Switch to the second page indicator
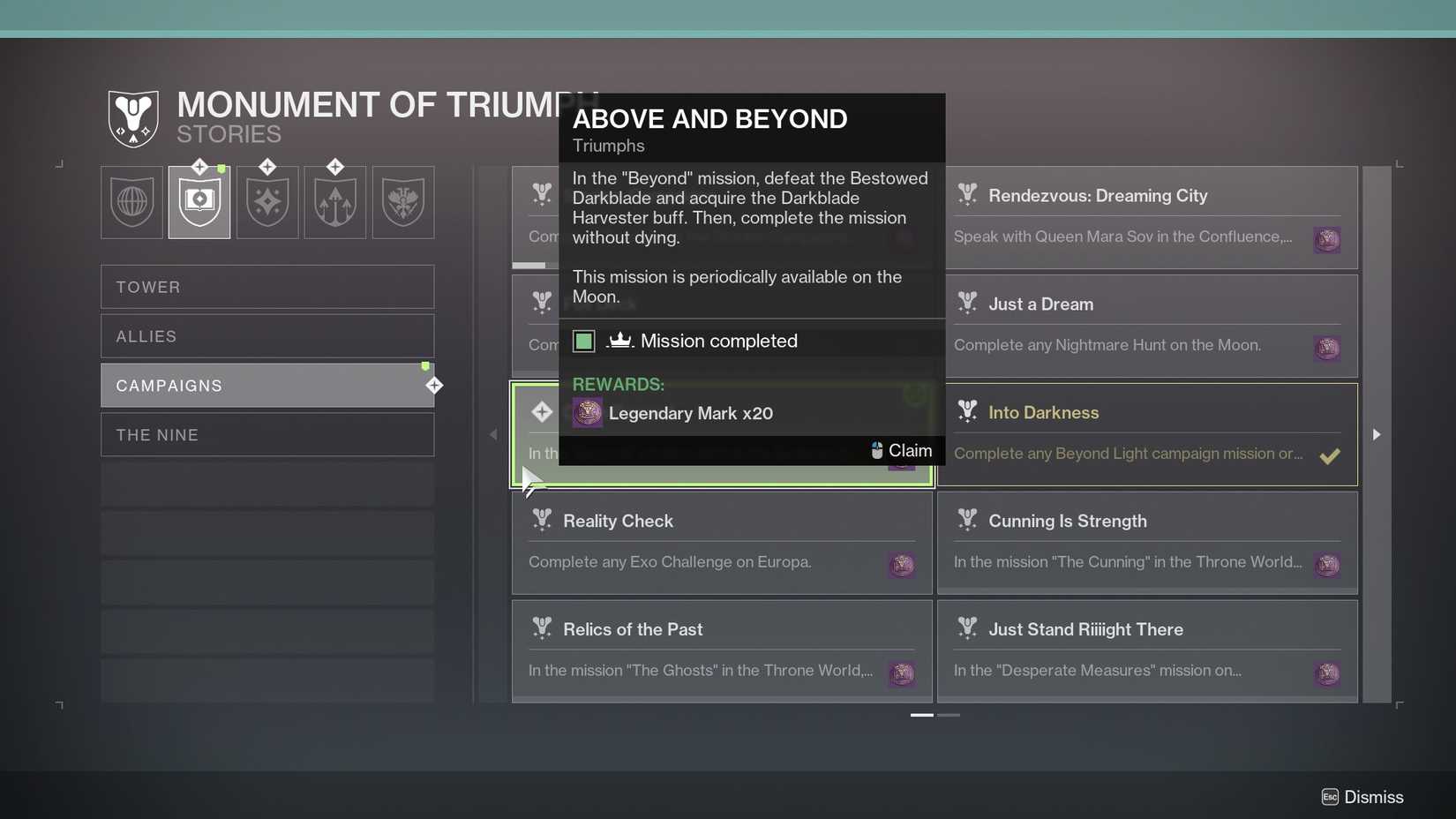1456x819 pixels. [x=949, y=715]
